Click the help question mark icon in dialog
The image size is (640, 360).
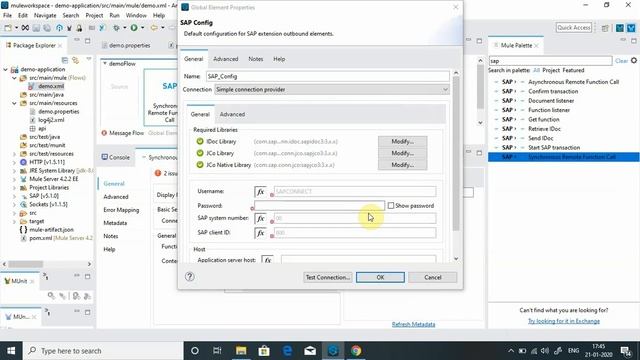(189, 277)
